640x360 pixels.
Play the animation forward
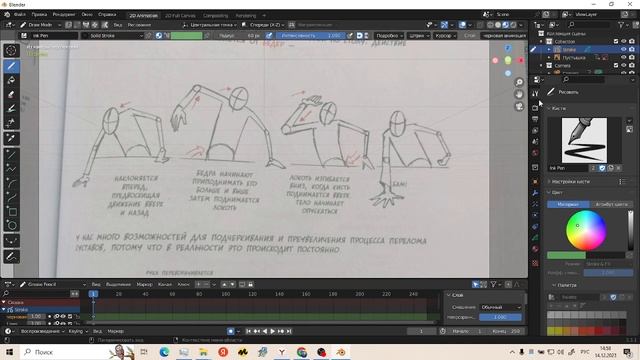pos(273,331)
